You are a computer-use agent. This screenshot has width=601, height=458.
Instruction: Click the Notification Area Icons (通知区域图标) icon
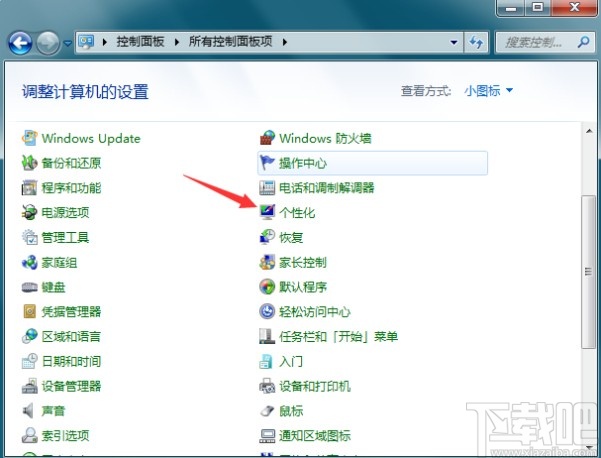(x=267, y=435)
